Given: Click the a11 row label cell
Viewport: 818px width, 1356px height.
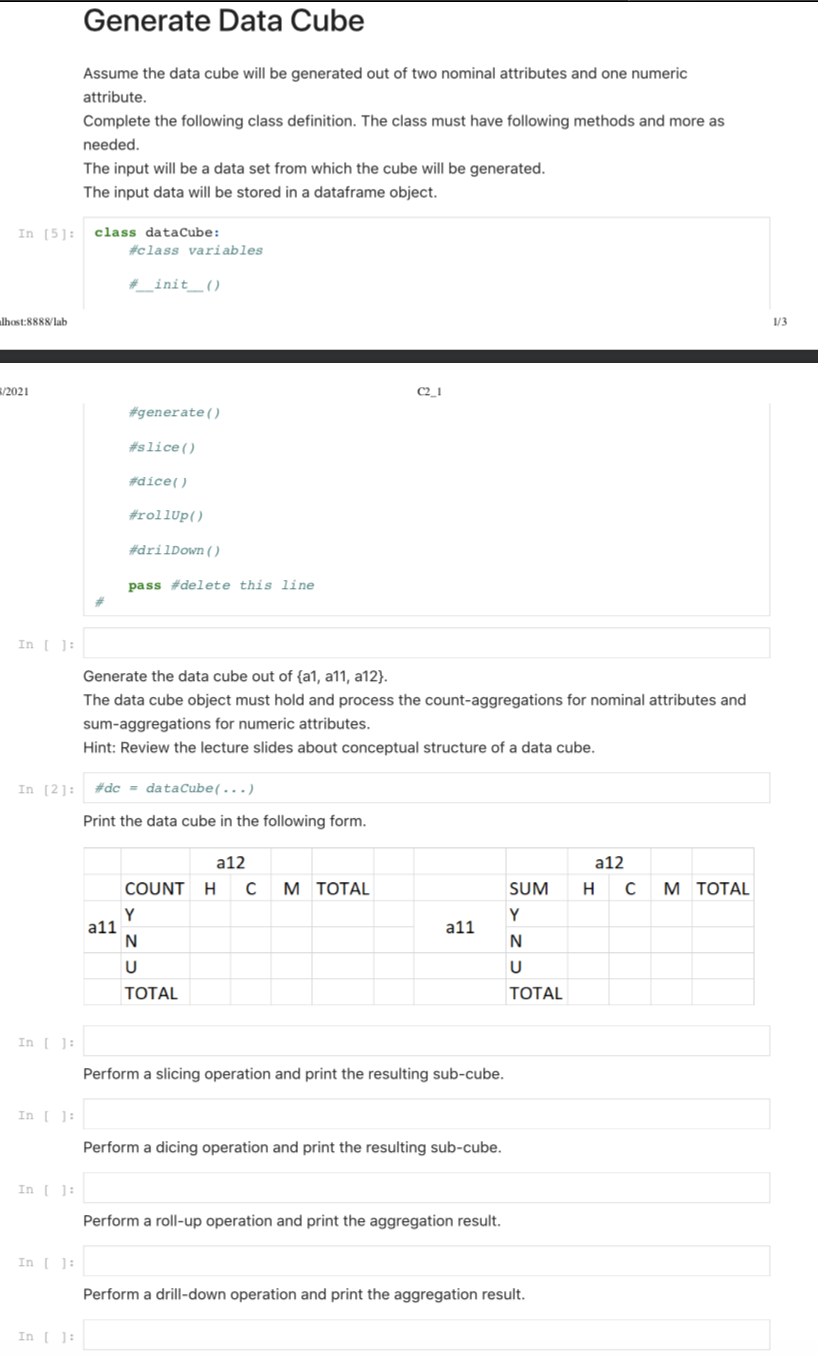Looking at the screenshot, I should tap(100, 927).
